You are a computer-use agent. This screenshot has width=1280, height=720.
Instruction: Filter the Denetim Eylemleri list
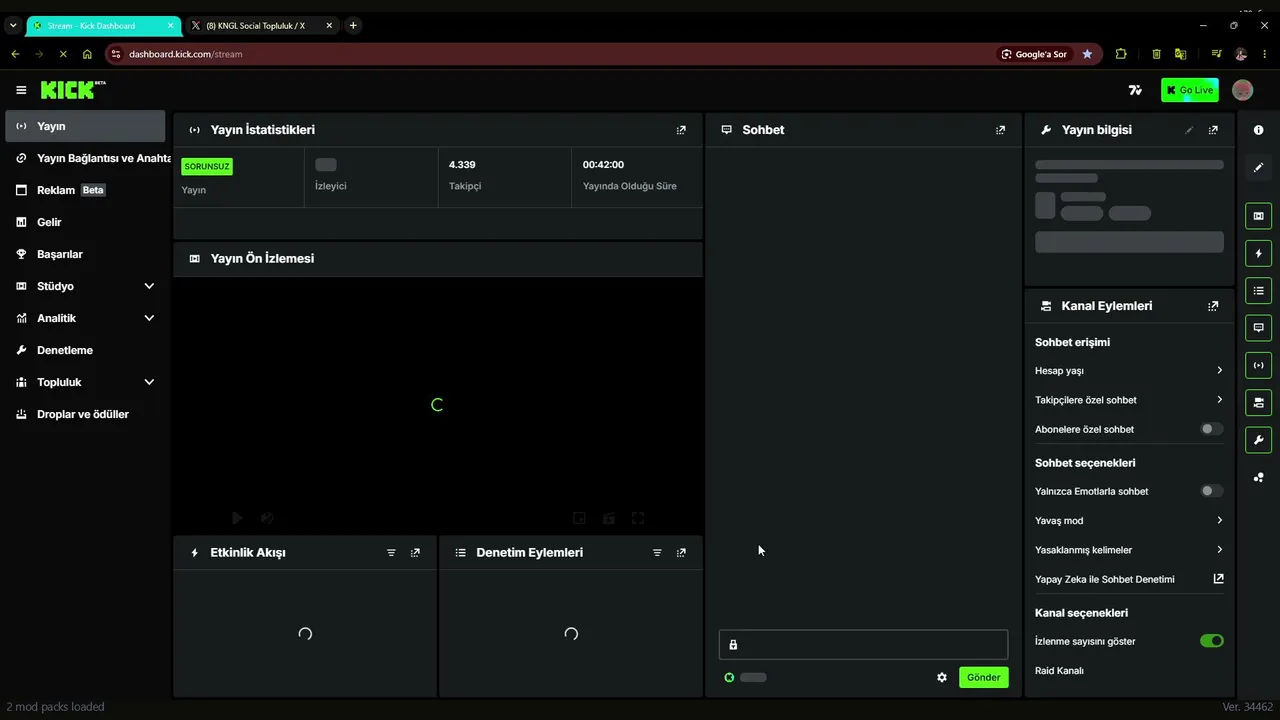coord(657,552)
